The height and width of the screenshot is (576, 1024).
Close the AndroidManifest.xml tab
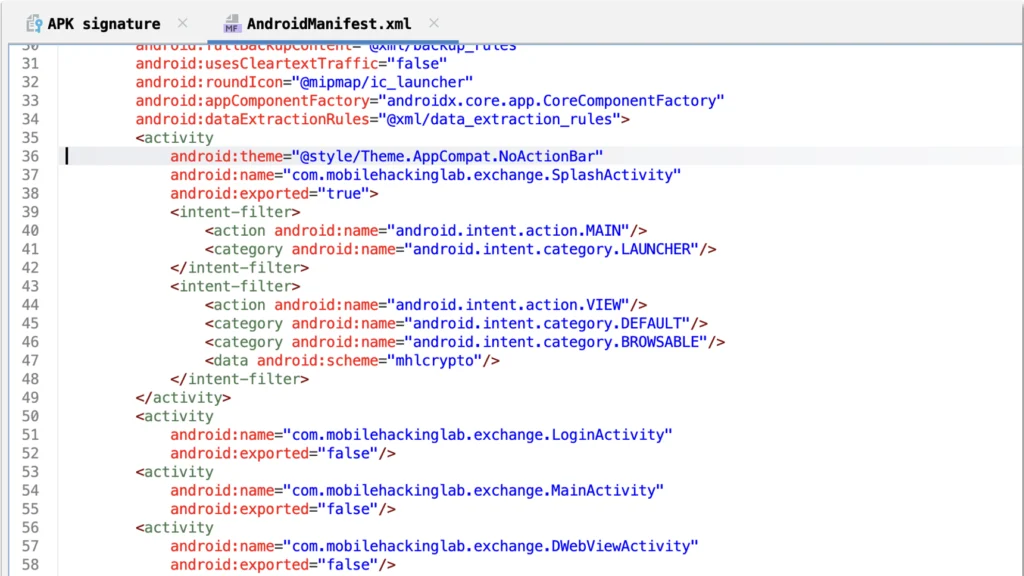pyautogui.click(x=434, y=21)
